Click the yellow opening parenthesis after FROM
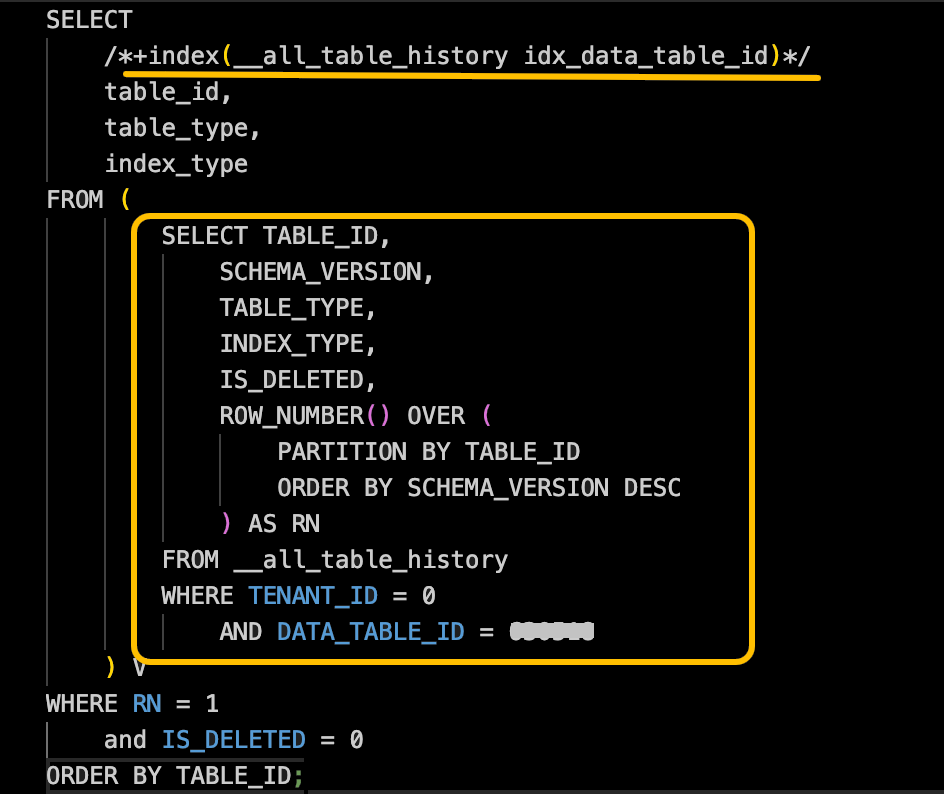 (x=125, y=199)
